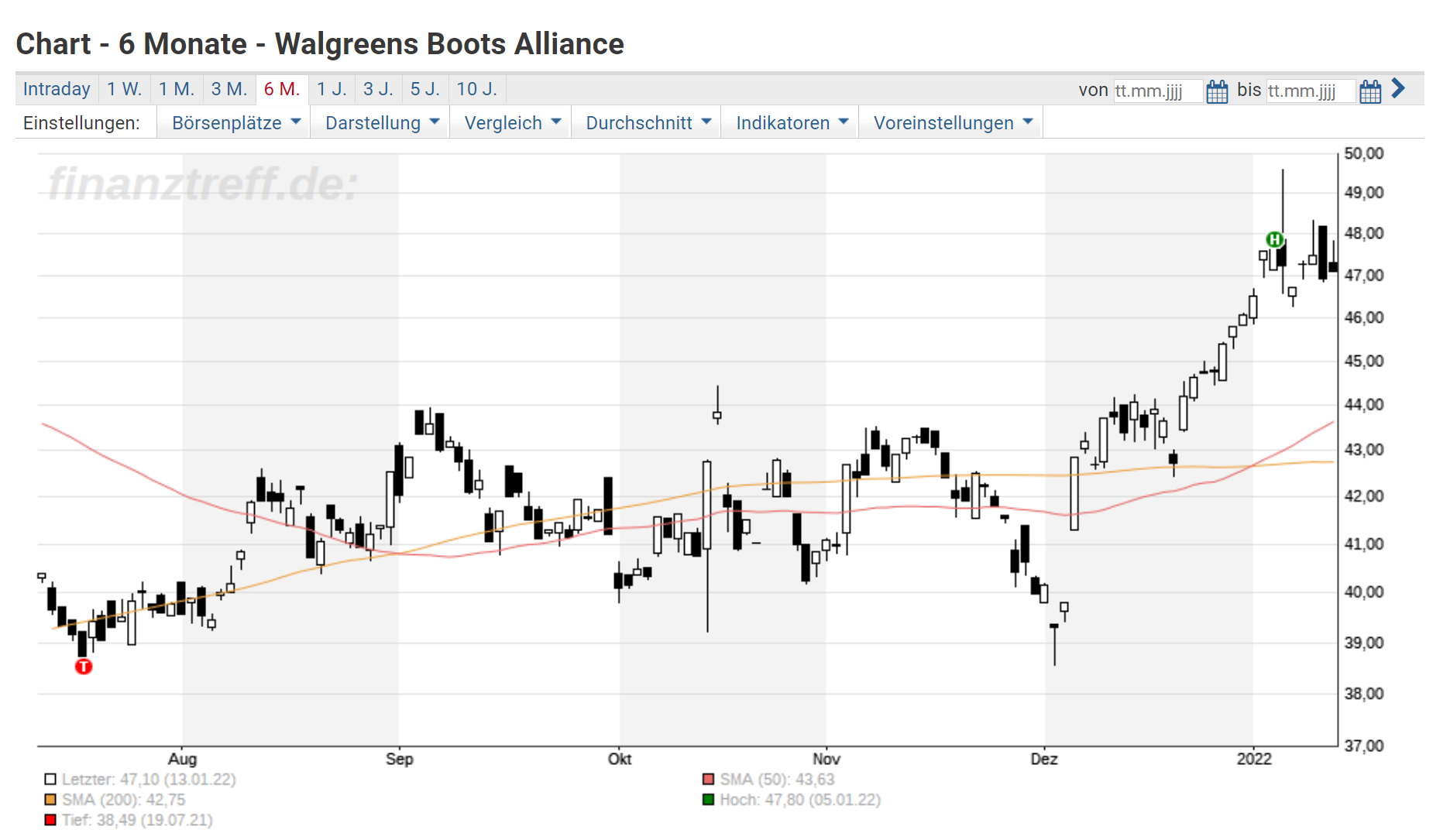Screen dimensions: 1433x840
Task: Select the 1 W. timeframe tab
Action: (x=124, y=89)
